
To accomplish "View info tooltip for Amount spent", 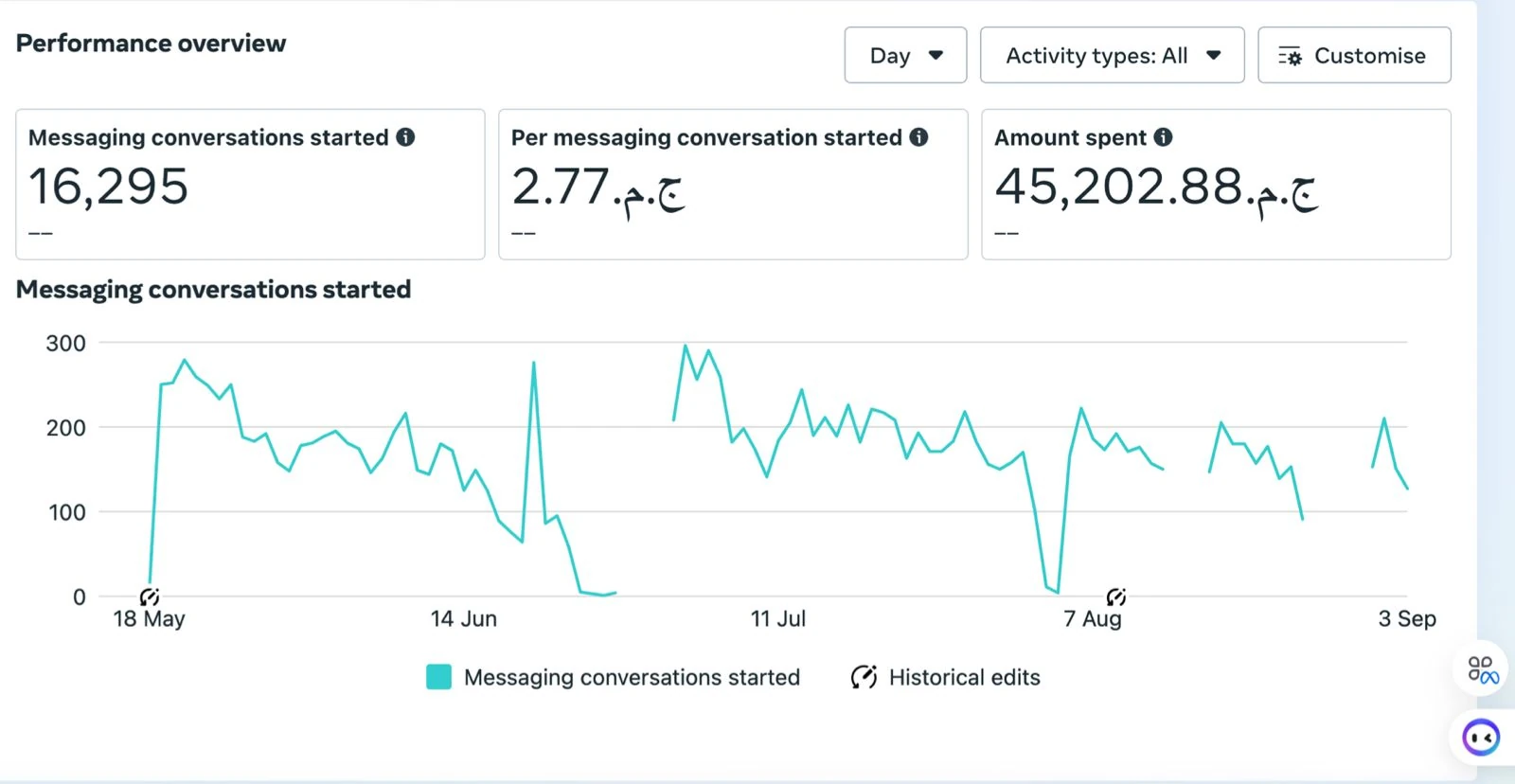I will point(1163,137).
